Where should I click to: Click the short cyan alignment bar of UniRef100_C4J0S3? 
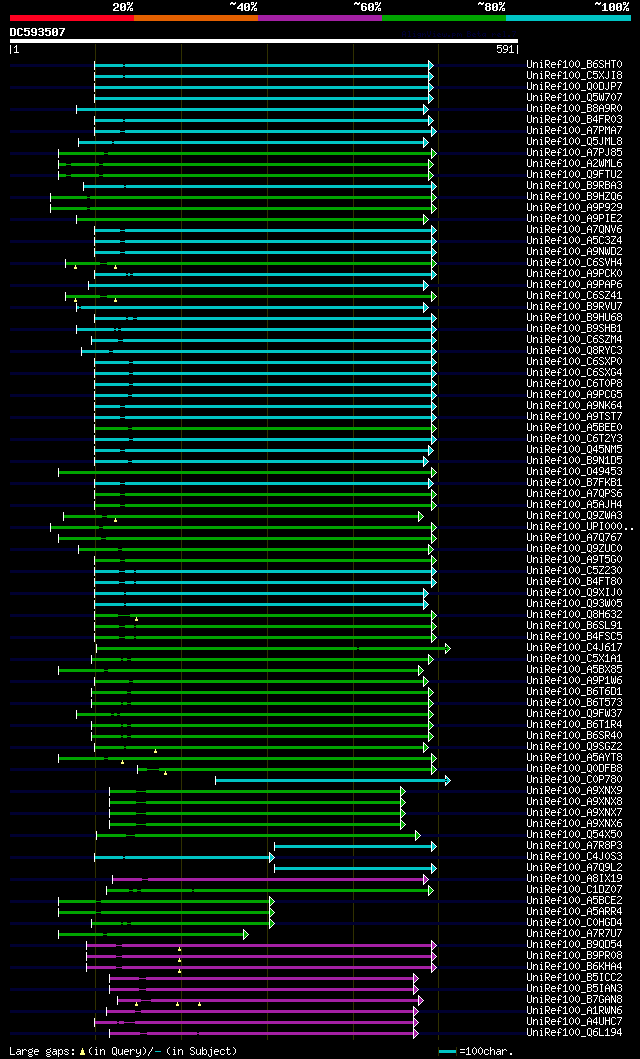coord(184,858)
